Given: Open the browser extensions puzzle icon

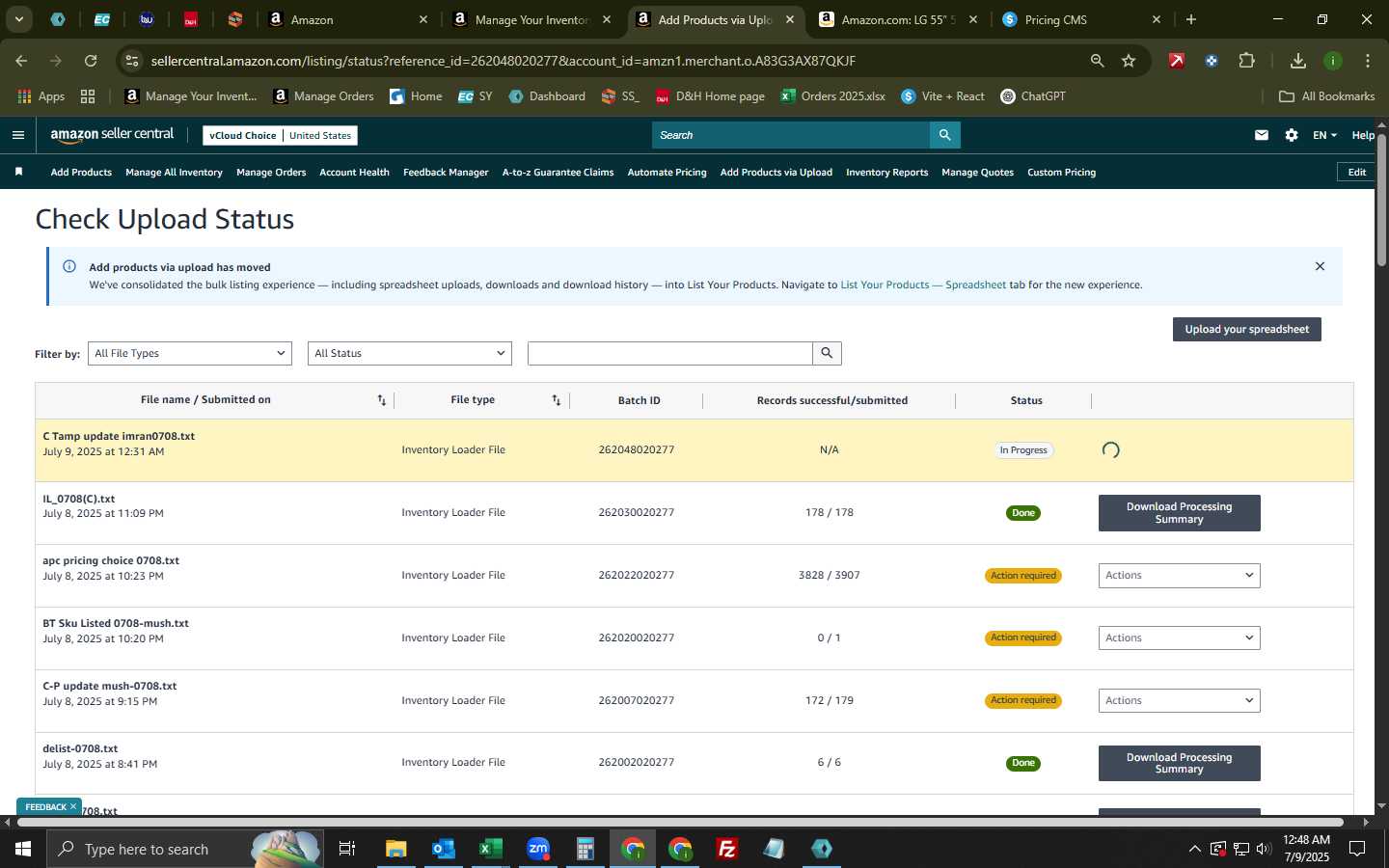Looking at the screenshot, I should point(1246,61).
